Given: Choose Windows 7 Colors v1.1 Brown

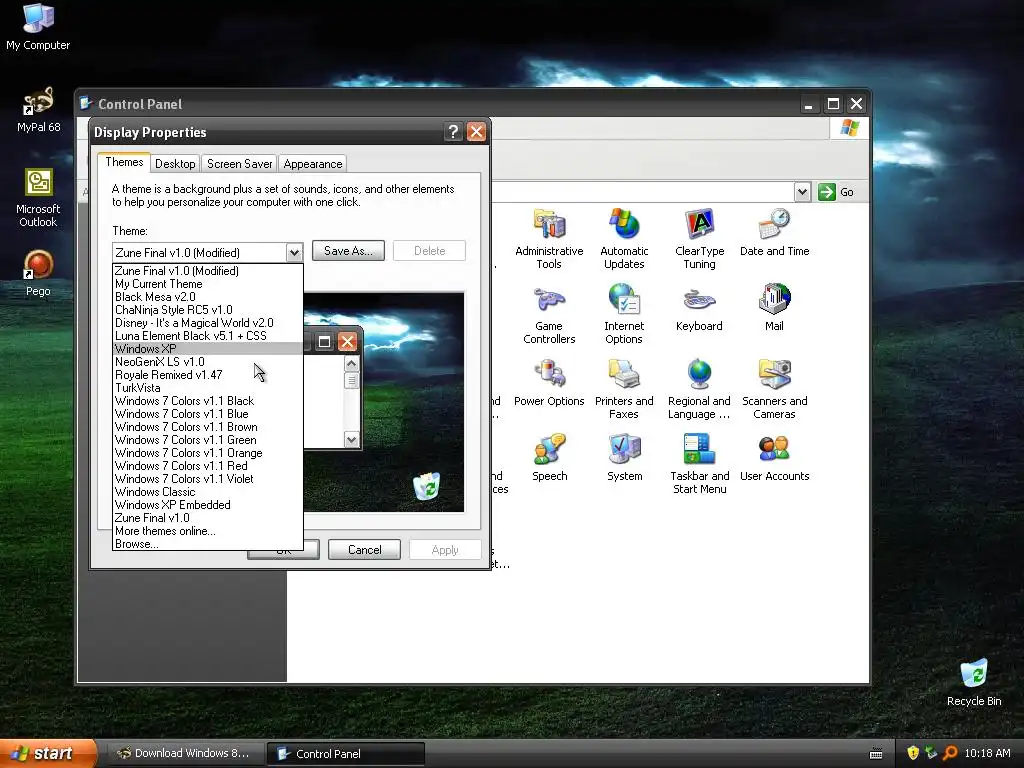Looking at the screenshot, I should (208, 427).
